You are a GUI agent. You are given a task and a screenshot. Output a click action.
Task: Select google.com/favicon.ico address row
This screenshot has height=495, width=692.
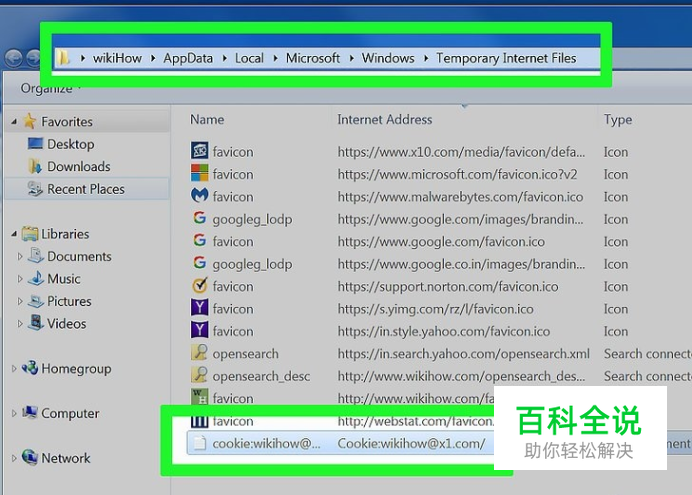[441, 242]
